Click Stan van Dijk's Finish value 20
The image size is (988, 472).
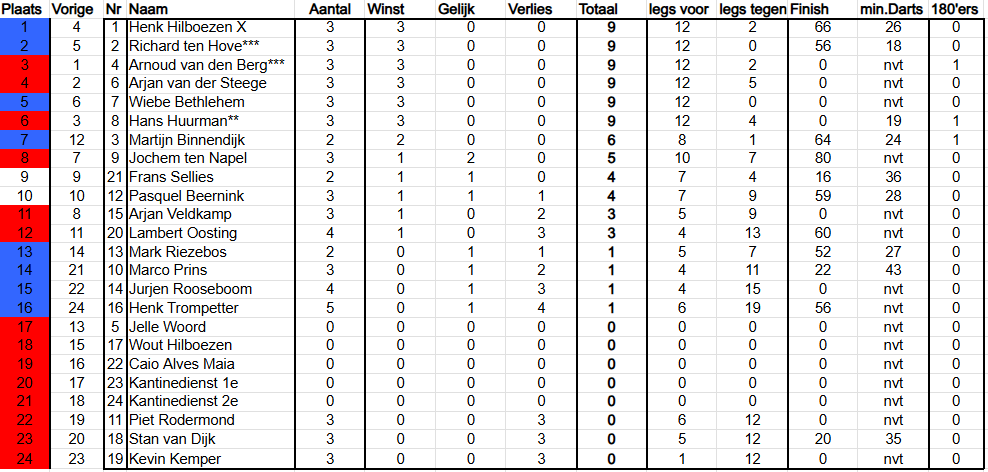pos(822,440)
